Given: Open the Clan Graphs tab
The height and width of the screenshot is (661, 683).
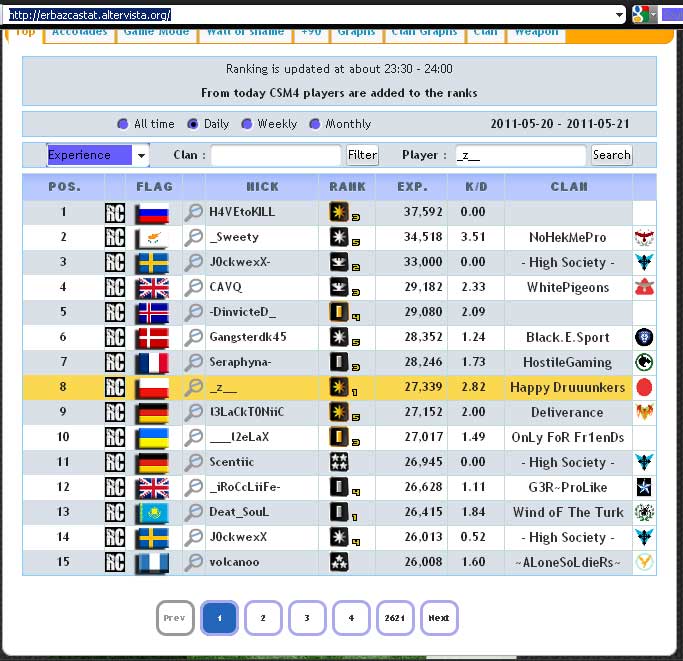Looking at the screenshot, I should pos(424,32).
